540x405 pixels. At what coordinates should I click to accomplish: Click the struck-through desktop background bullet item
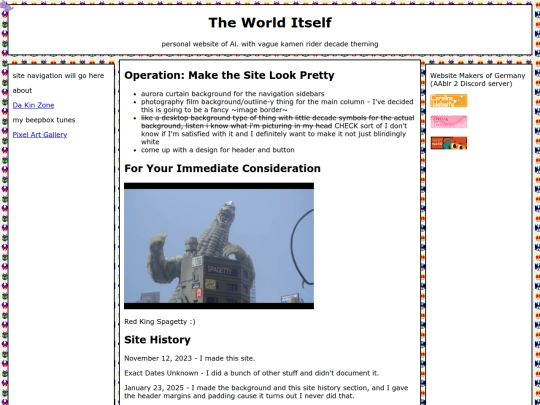click(277, 130)
